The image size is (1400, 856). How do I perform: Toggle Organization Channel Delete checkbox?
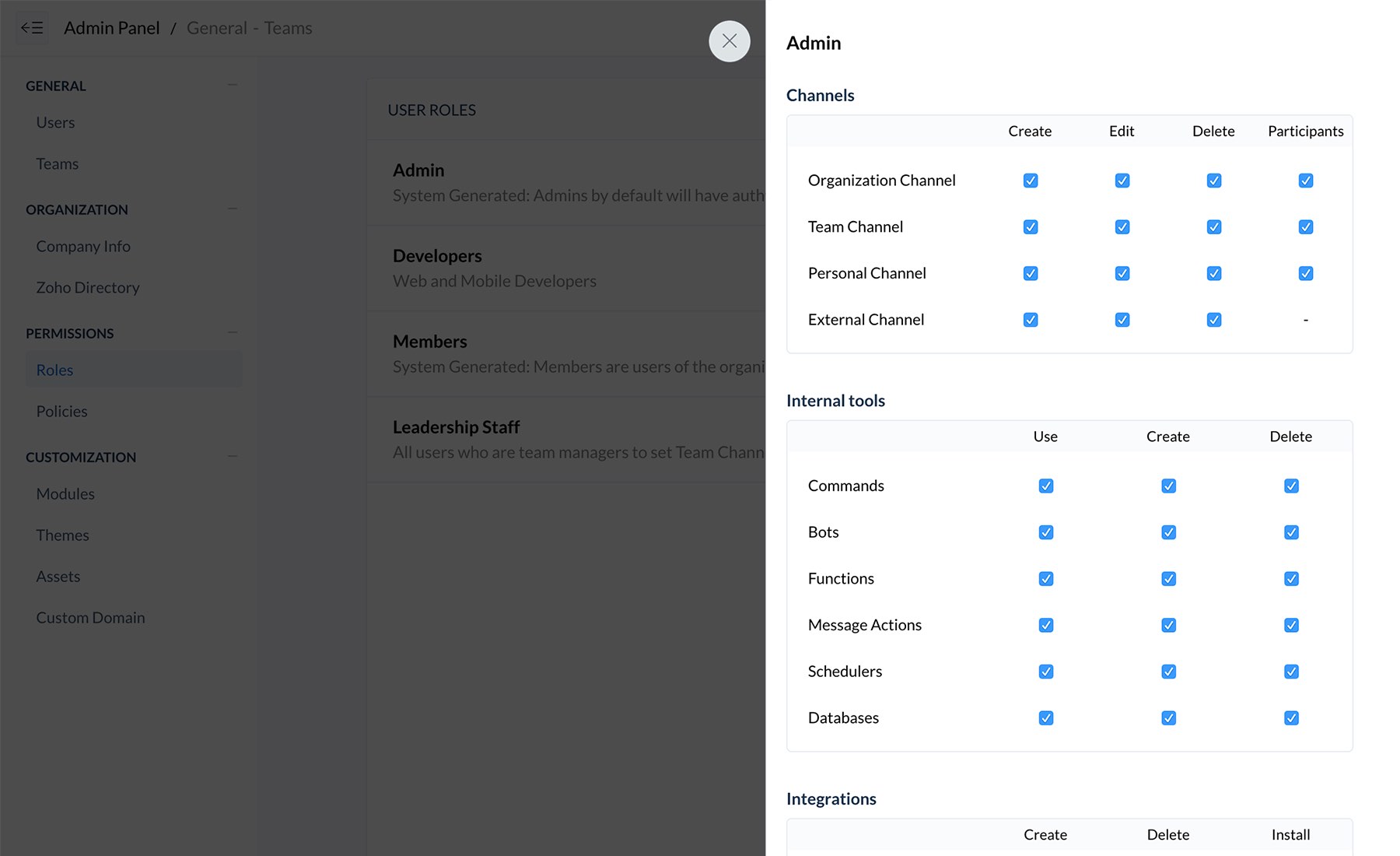click(x=1214, y=181)
